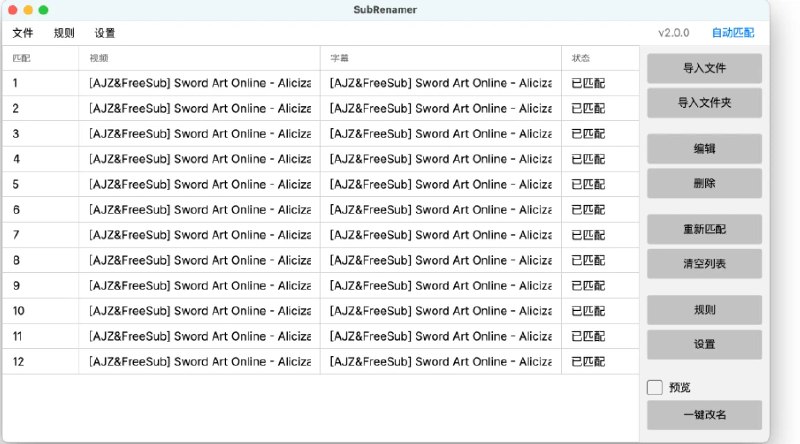Screen dimensions: 800x444
Task: Select row 5 video file cell
Action: pos(199,184)
